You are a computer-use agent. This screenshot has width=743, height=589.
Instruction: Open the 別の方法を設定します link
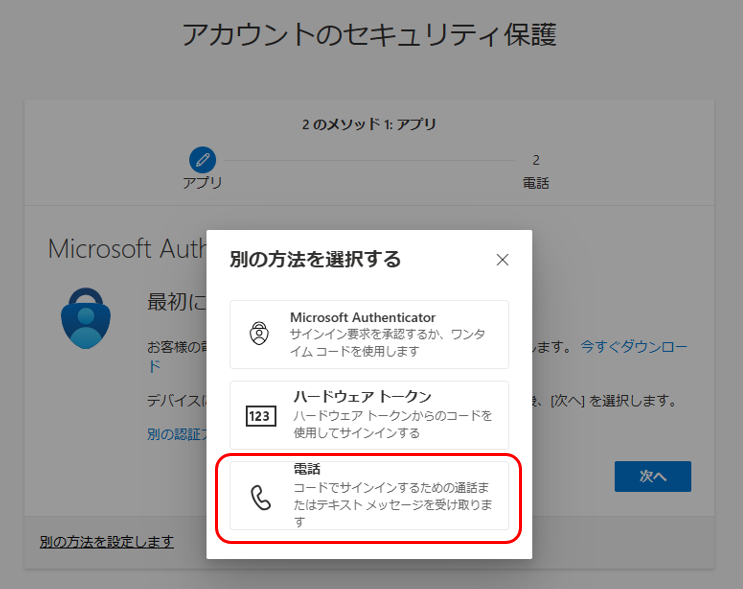click(107, 542)
